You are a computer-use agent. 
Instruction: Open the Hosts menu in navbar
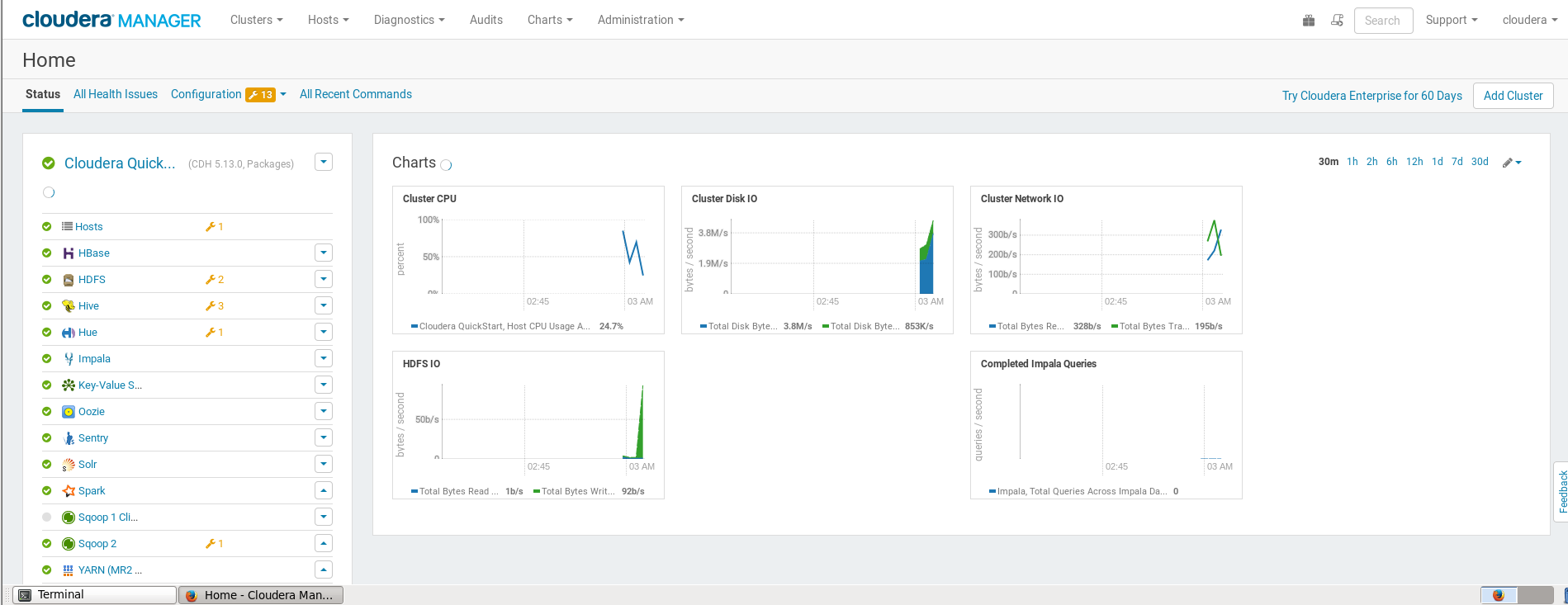tap(329, 20)
